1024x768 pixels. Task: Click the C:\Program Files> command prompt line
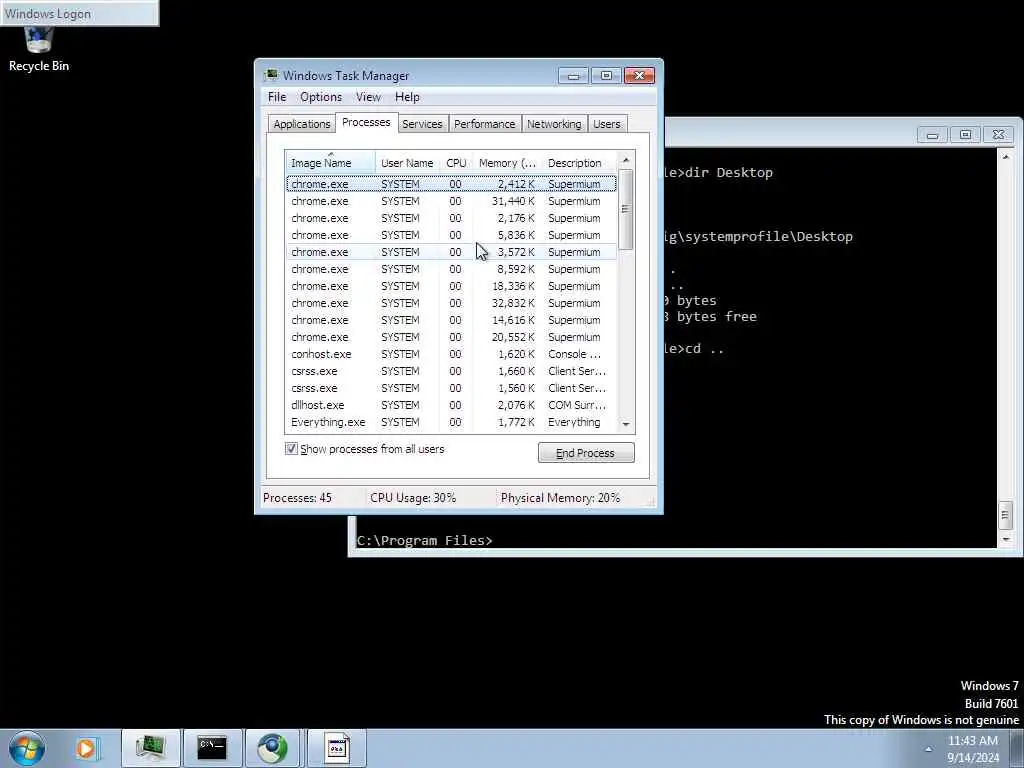click(x=424, y=540)
